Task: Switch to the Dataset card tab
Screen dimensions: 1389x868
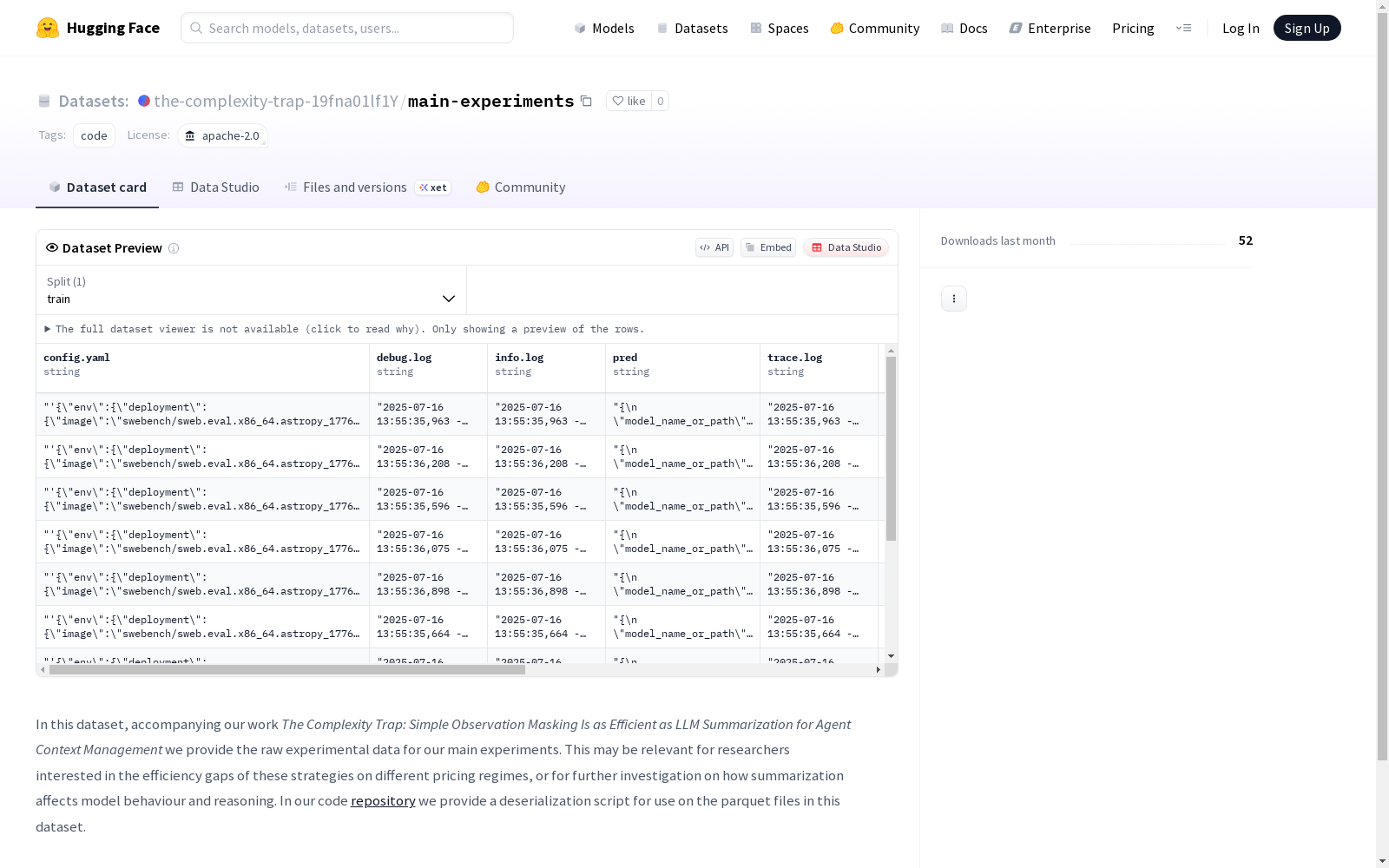Action: pyautogui.click(x=97, y=187)
